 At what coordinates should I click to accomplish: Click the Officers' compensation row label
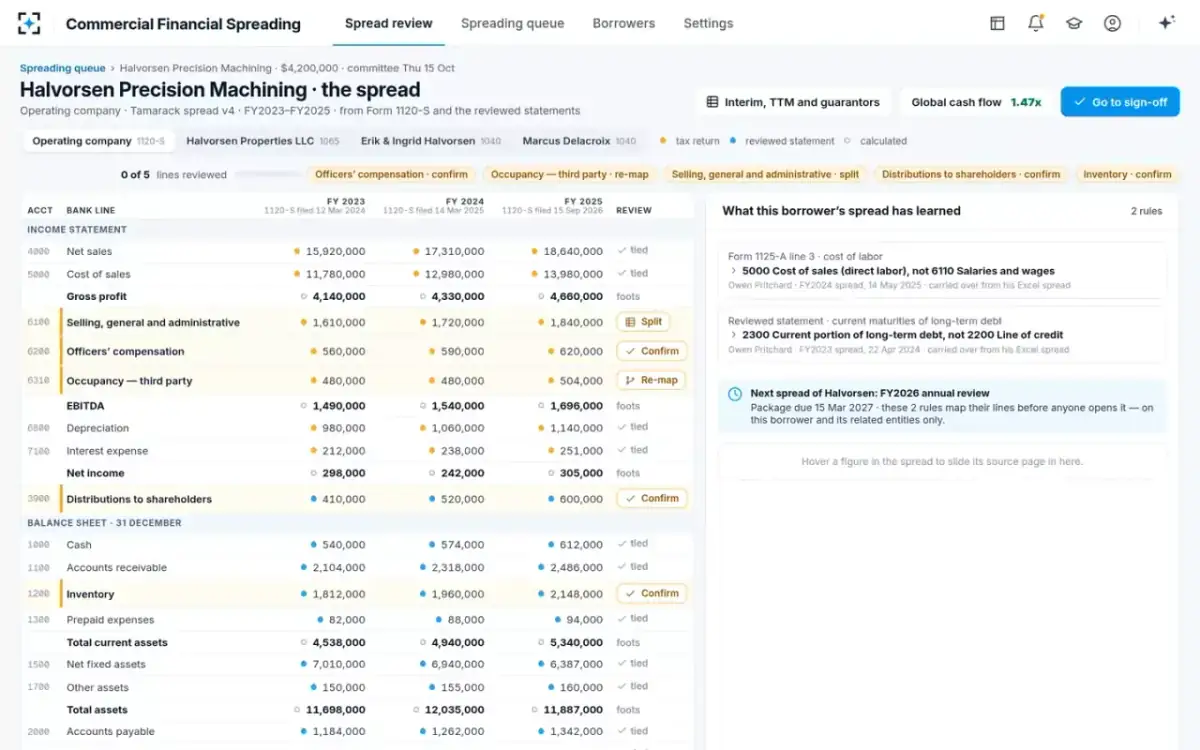(x=125, y=351)
